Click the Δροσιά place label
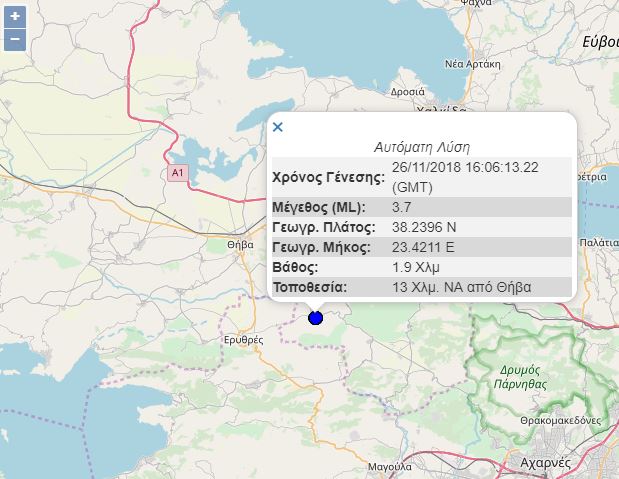The image size is (619, 479). 408,90
